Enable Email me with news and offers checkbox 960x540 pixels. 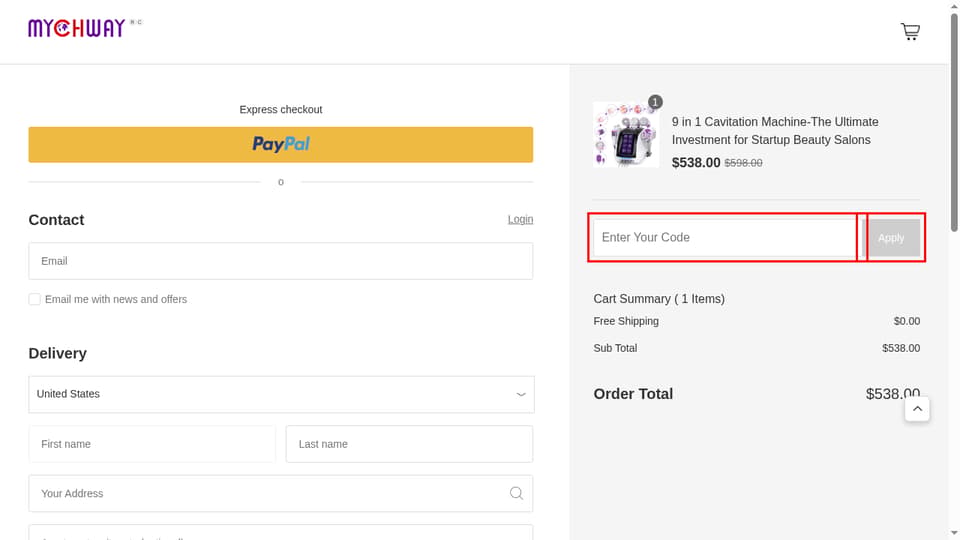(x=34, y=299)
